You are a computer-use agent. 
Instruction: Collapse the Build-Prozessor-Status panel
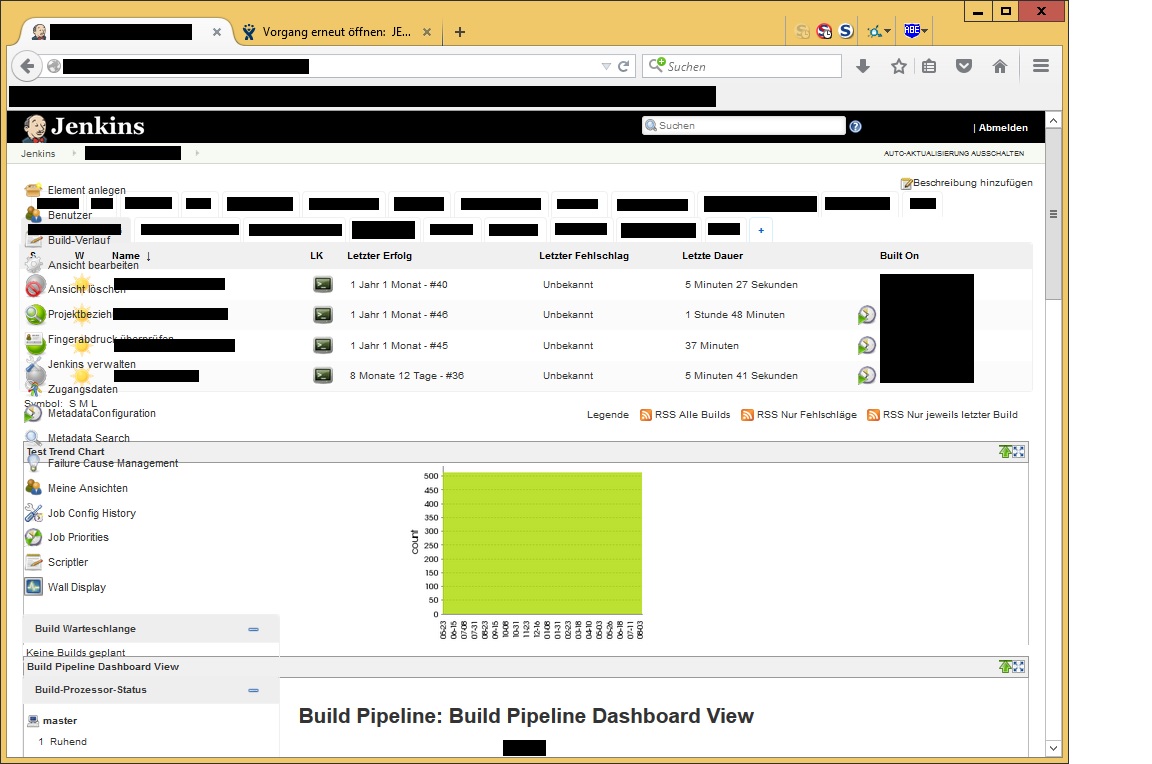253,690
